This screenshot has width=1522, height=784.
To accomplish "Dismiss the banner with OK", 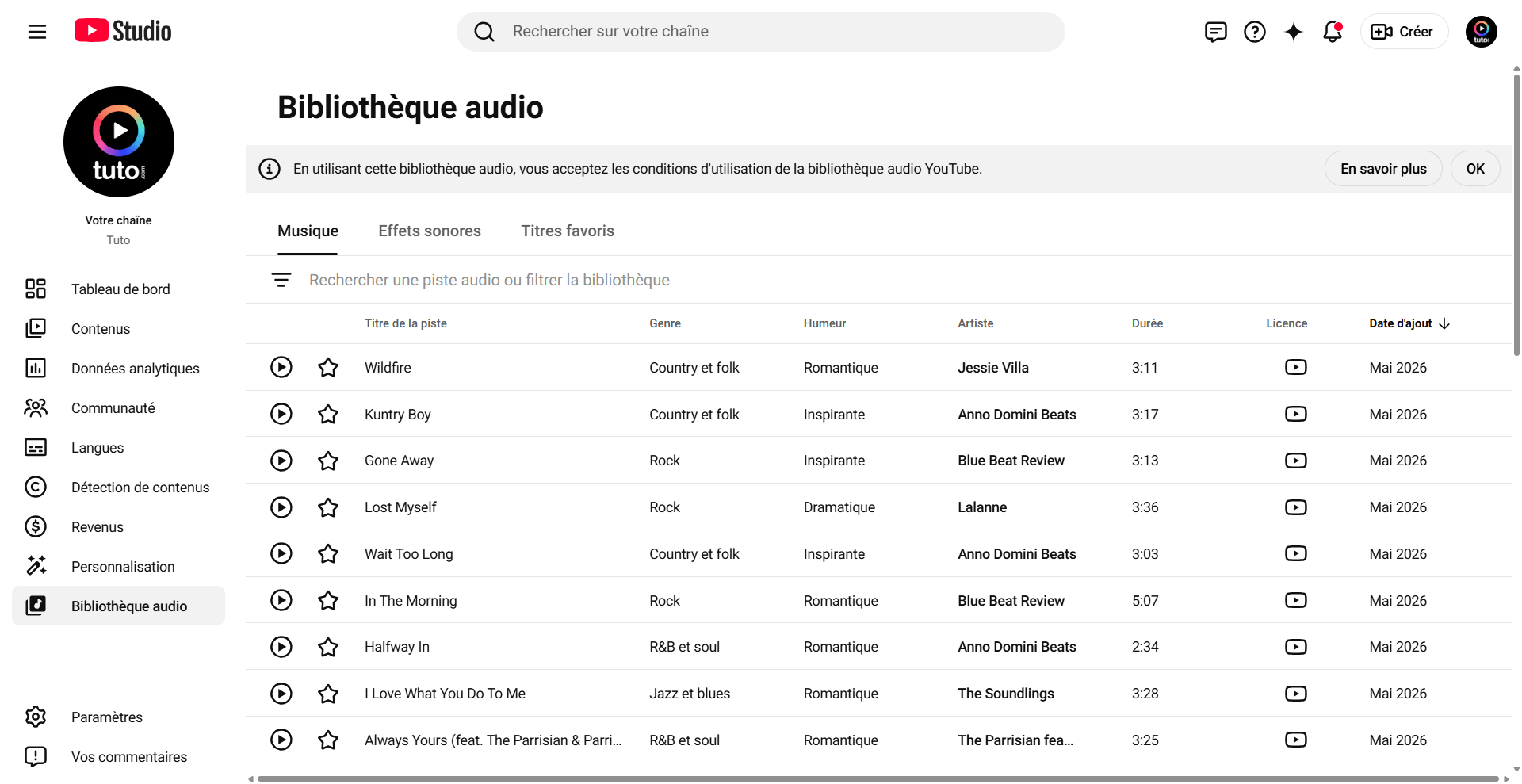I will click(x=1475, y=169).
